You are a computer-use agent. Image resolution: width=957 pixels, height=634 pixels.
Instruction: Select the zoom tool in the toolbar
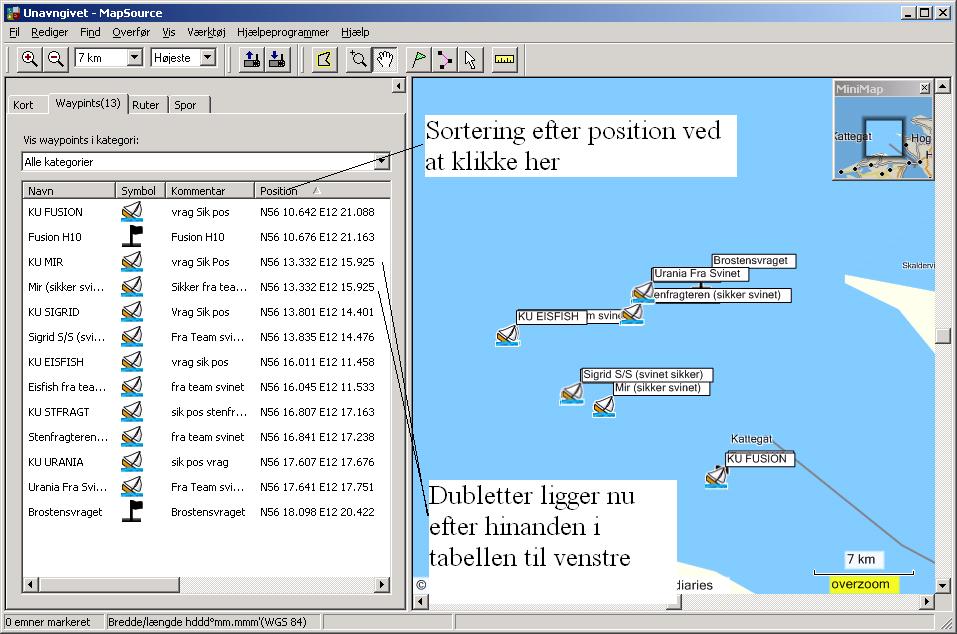[358, 59]
